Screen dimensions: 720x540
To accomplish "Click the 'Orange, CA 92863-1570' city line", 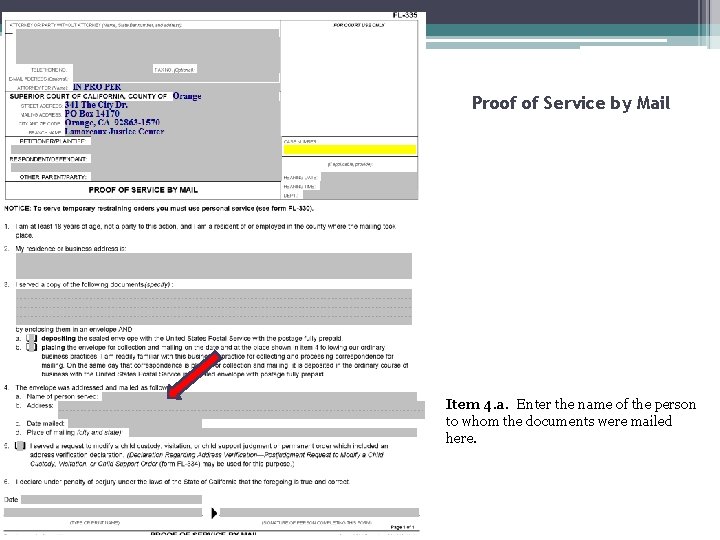I will point(112,123).
